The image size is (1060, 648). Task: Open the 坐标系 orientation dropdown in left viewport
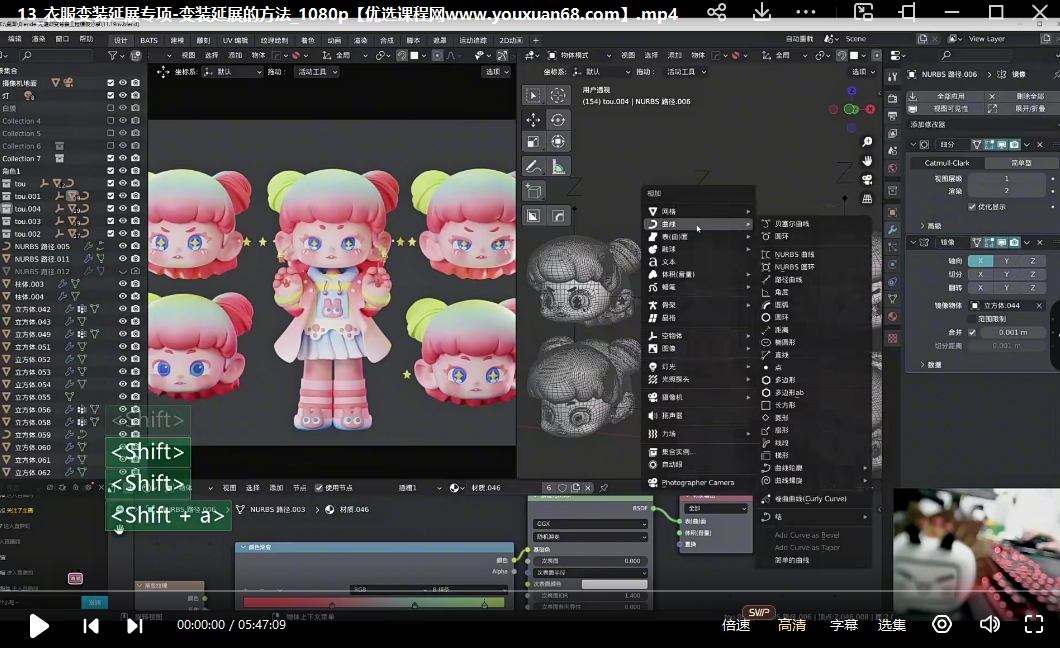point(233,72)
